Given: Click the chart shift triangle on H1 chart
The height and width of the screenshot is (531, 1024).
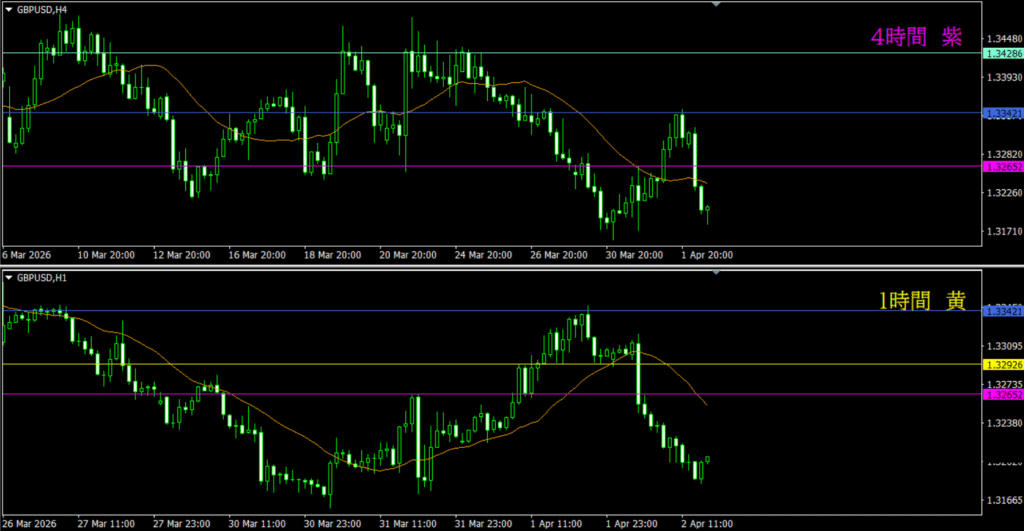Looking at the screenshot, I should [x=716, y=272].
